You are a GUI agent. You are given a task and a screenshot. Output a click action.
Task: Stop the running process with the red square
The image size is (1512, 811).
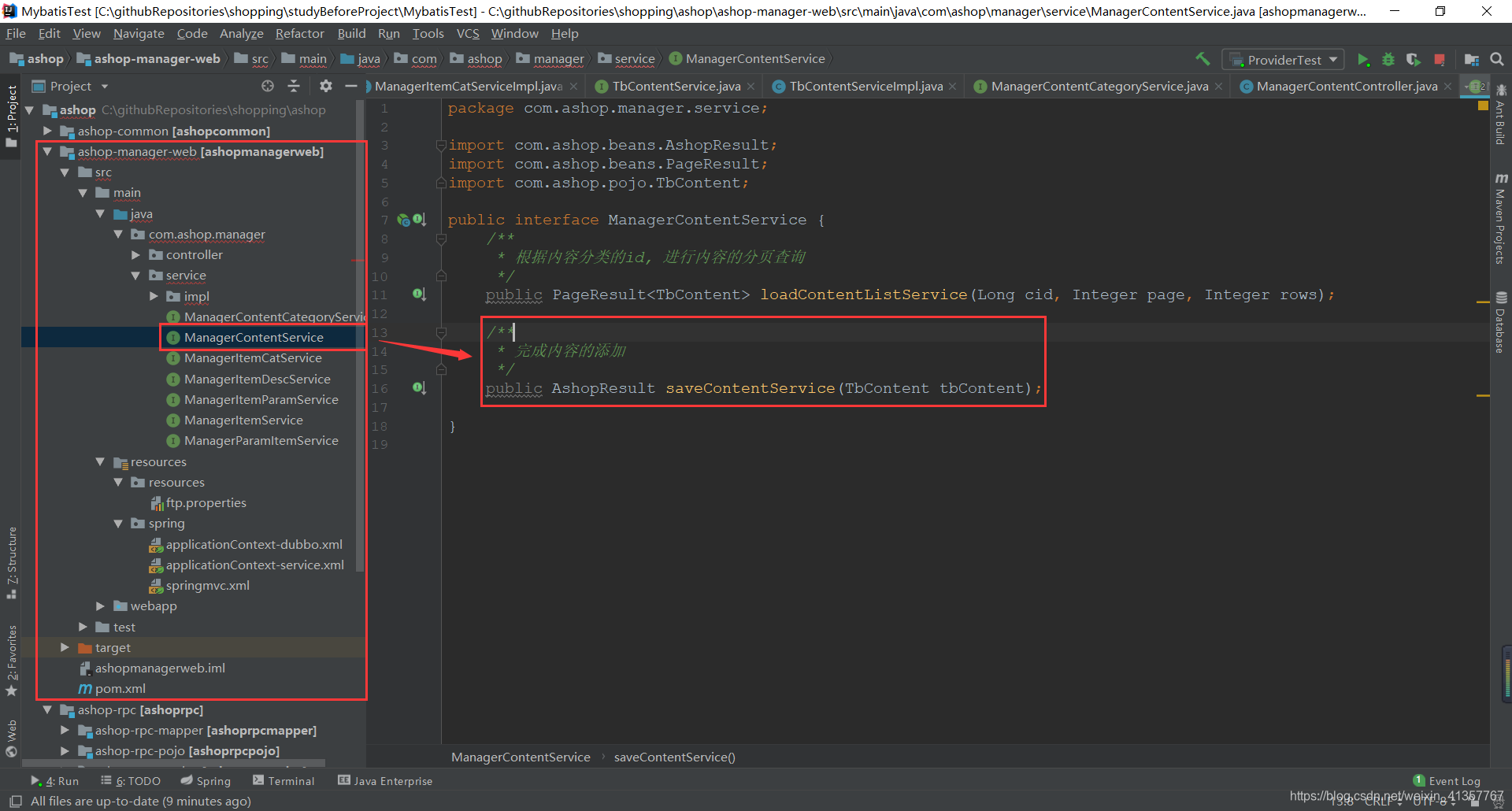click(1440, 60)
